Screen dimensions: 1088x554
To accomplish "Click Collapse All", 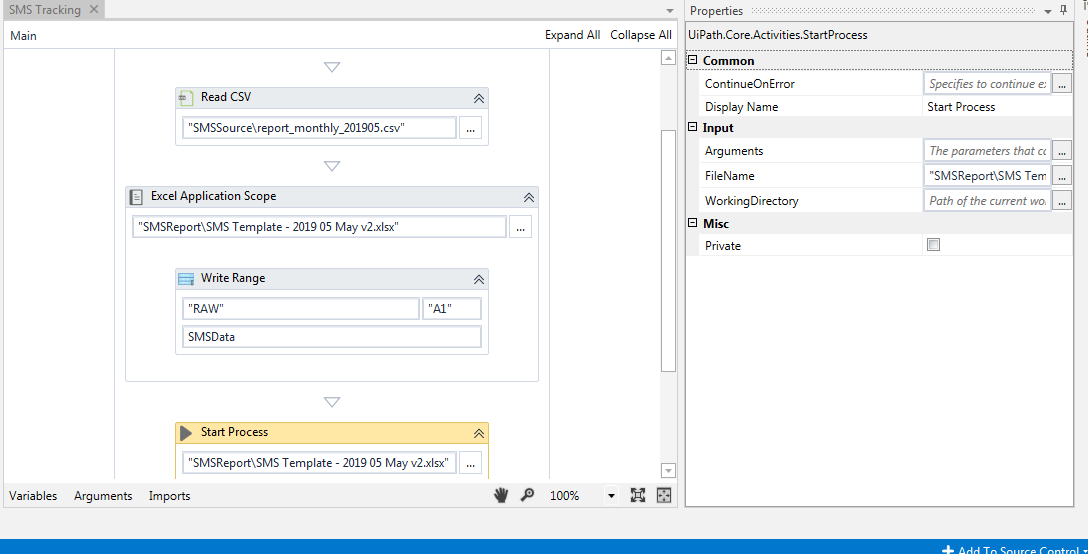I will click(x=640, y=35).
